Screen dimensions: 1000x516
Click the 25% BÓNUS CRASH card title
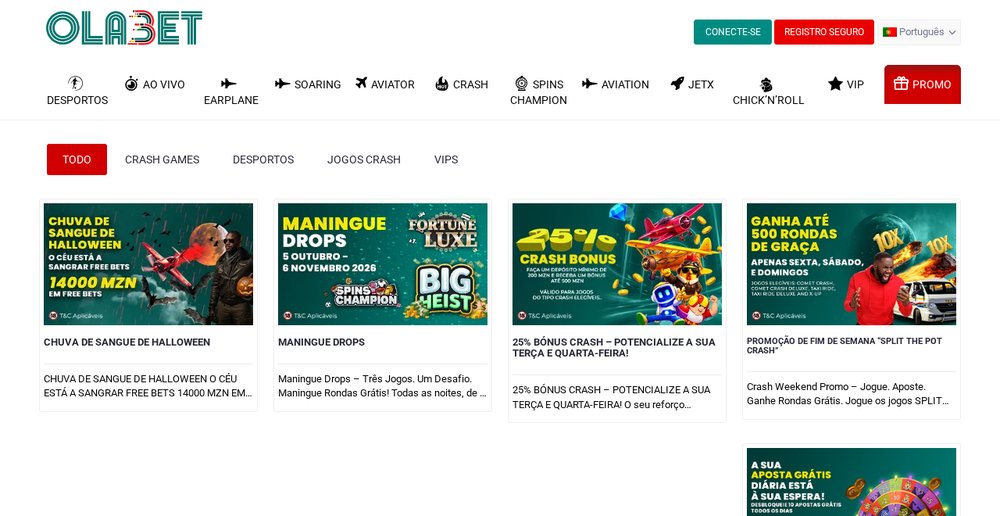pos(614,348)
